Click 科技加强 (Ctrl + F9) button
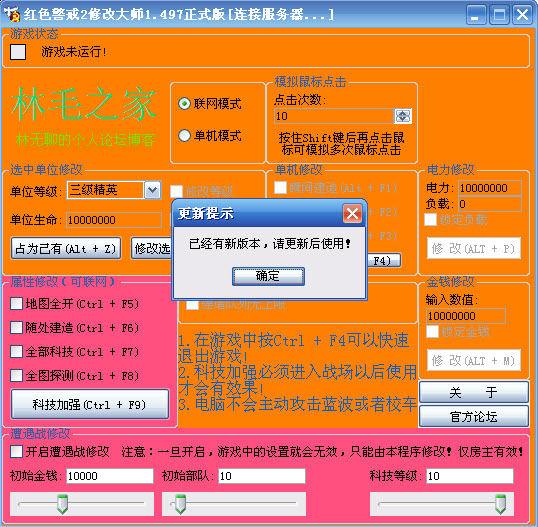This screenshot has width=538, height=527. (90, 404)
